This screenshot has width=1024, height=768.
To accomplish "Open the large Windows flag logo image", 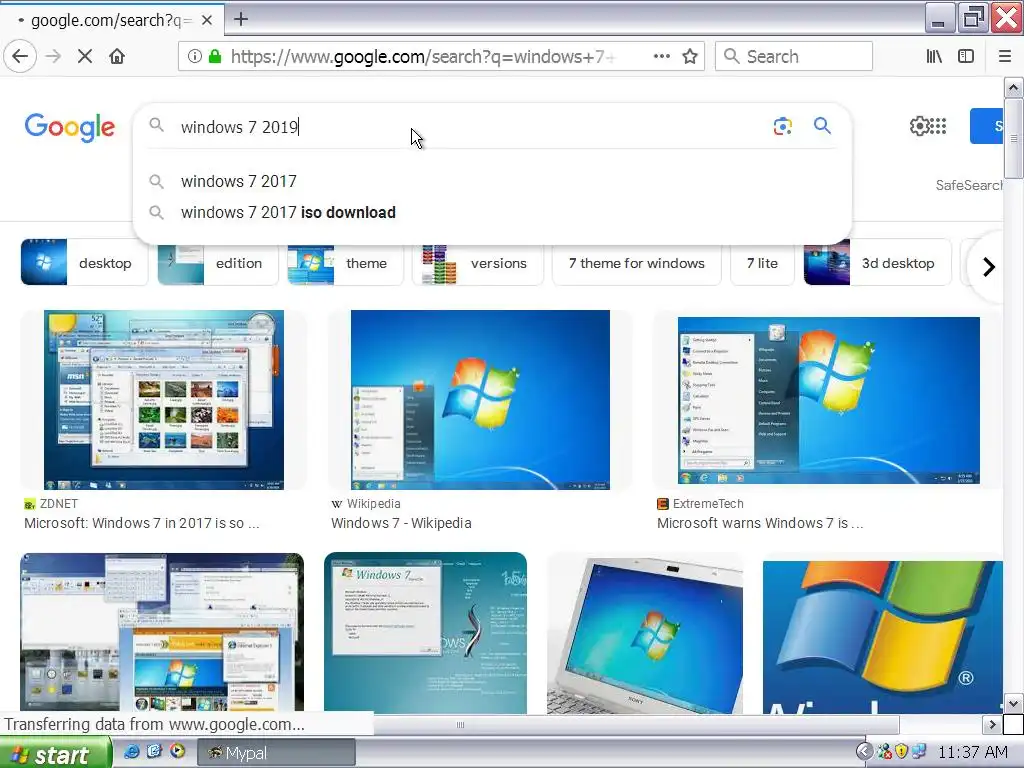I will (x=882, y=637).
